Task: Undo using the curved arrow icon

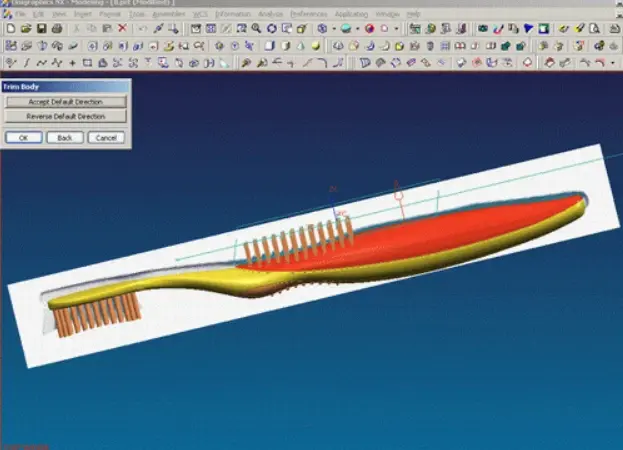Action: click(x=142, y=28)
